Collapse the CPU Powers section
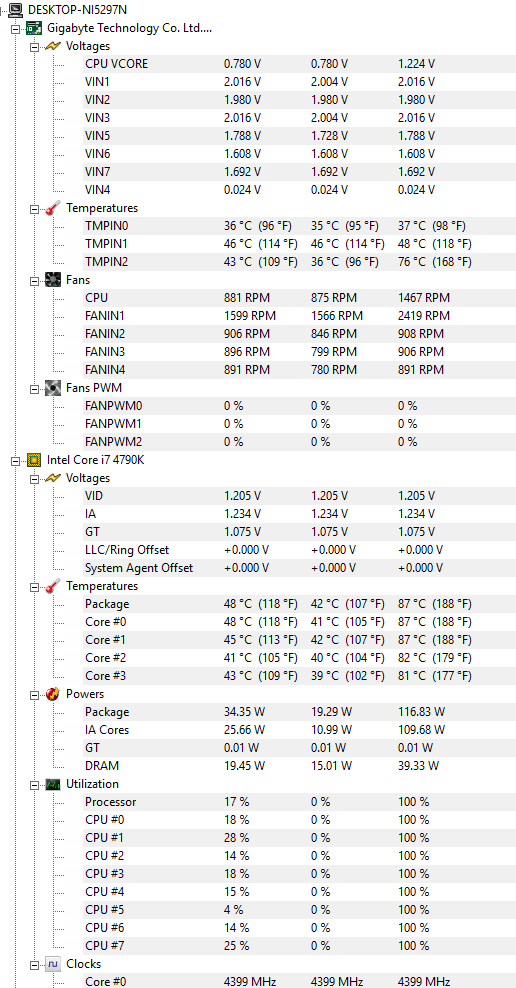 tap(35, 694)
